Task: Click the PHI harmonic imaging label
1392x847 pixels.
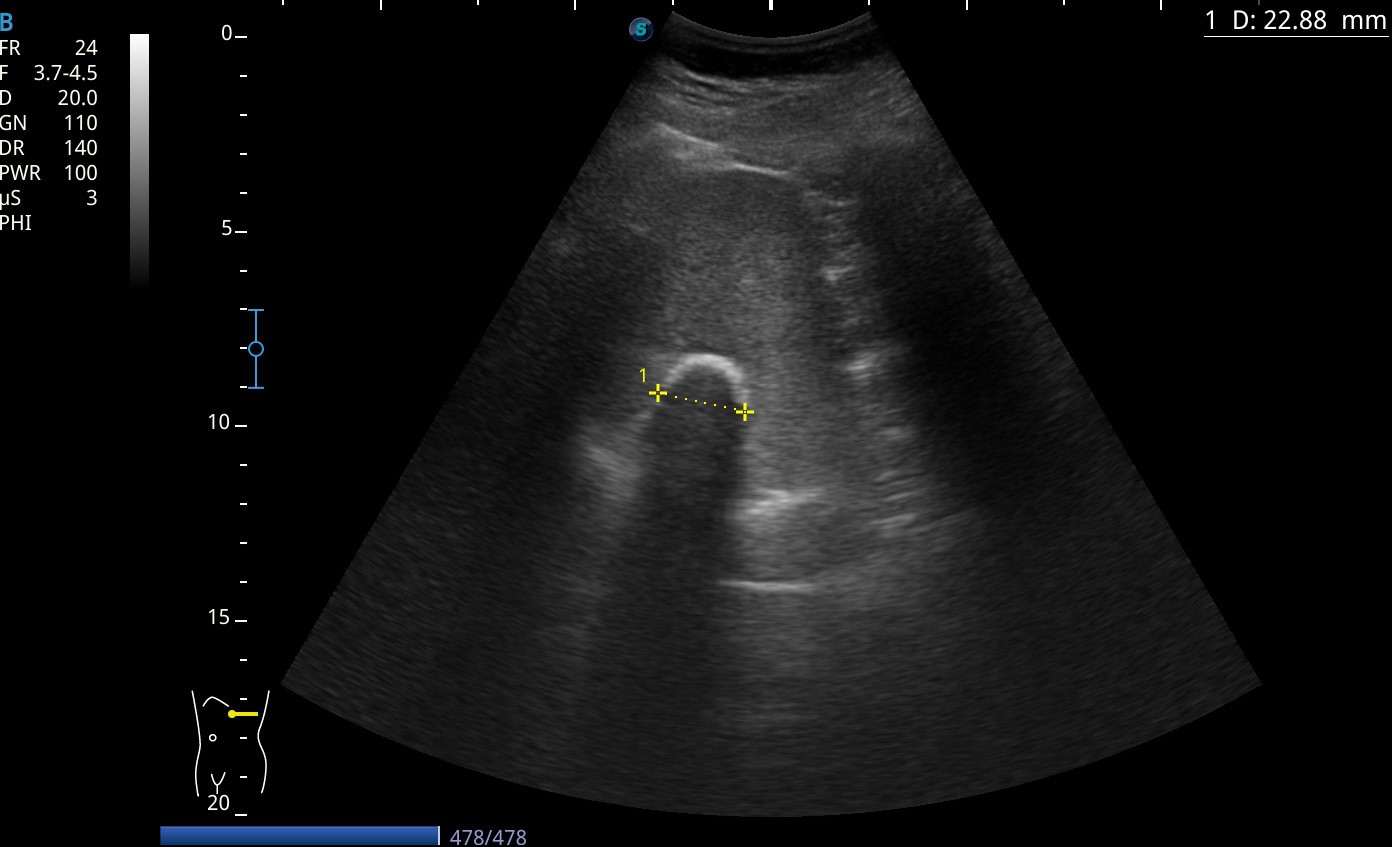Action: 16,223
